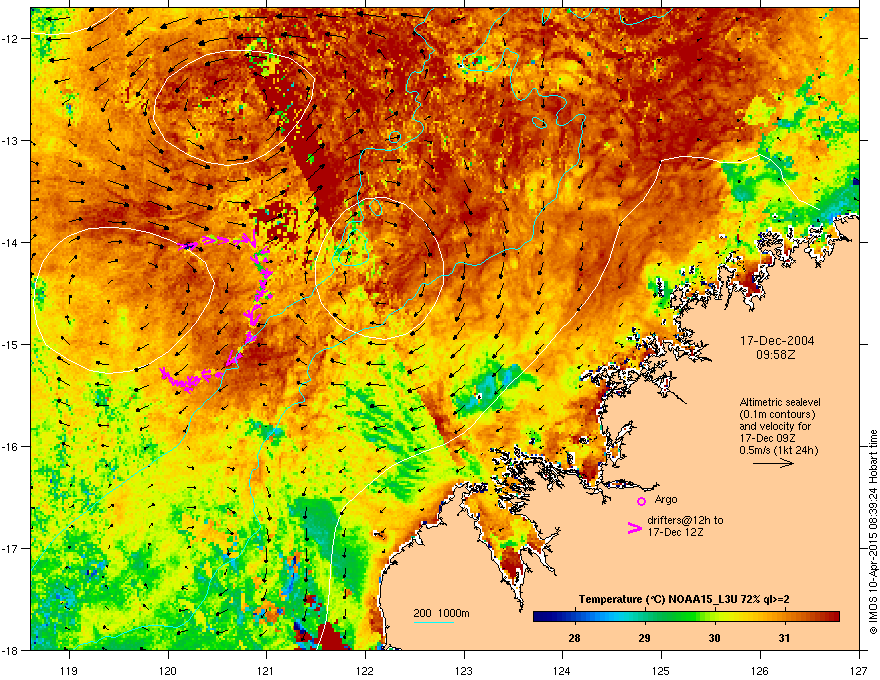
Task: Click the 28 tick label on colorbar
Action: (574, 638)
